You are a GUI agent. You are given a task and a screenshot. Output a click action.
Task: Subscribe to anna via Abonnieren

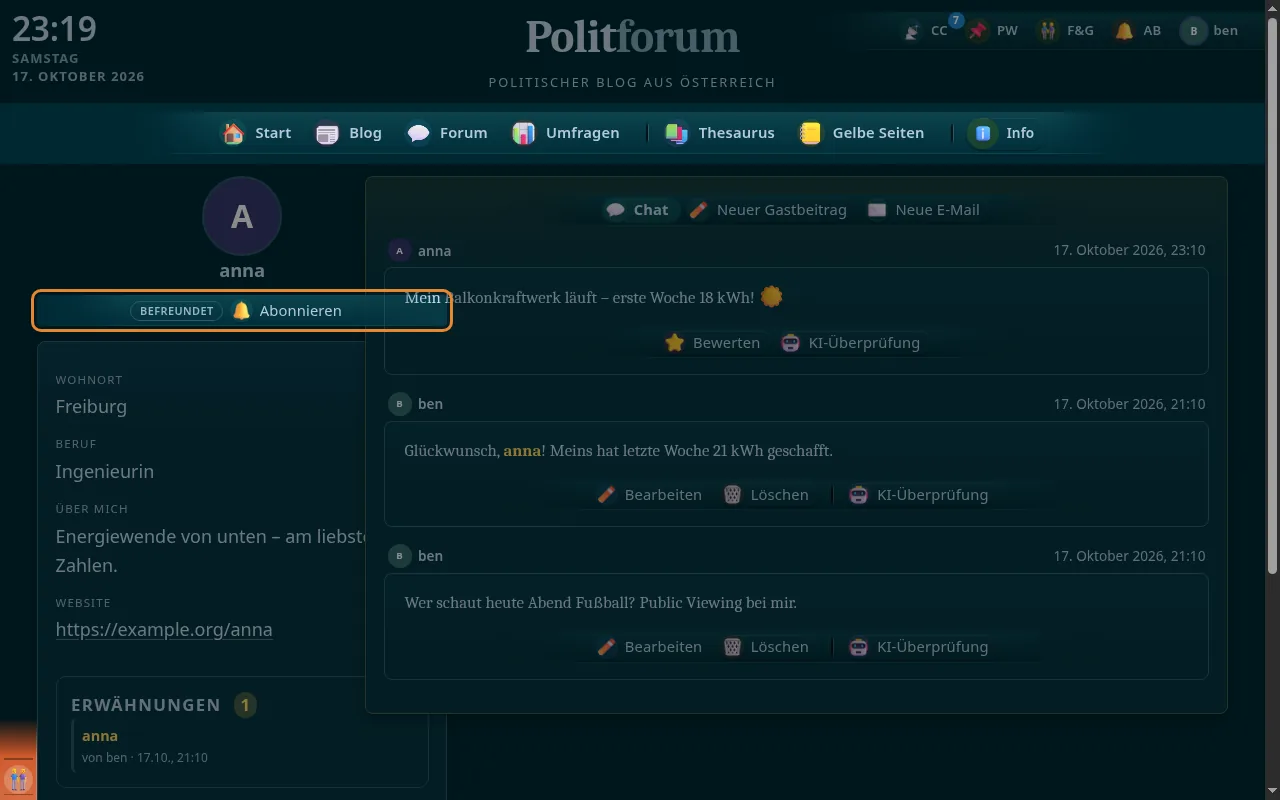click(x=288, y=311)
